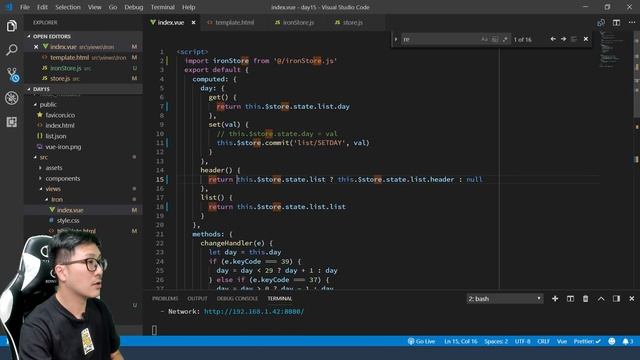
Task: Open editor more actions menu
Action: (632, 23)
